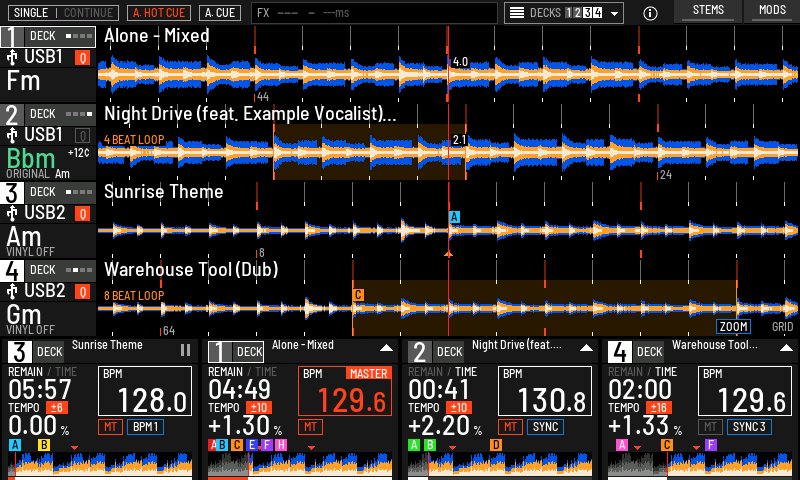Jump to orange hot cue C in Alone - Mixed panel
800x480 pixels.
click(237, 445)
